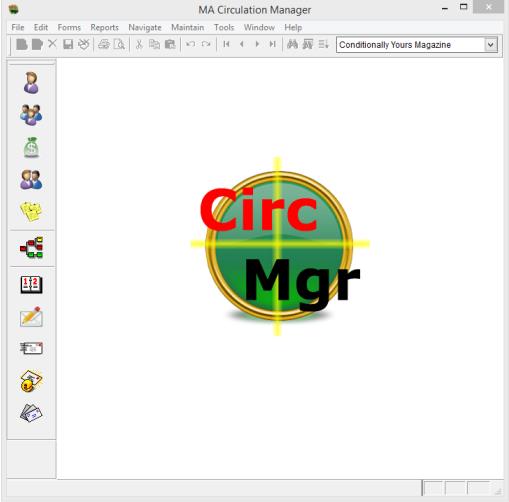The height and width of the screenshot is (502, 509).
Task: Expand the Conditionally Yours Magazine dropdown arrow
Action: [491, 45]
